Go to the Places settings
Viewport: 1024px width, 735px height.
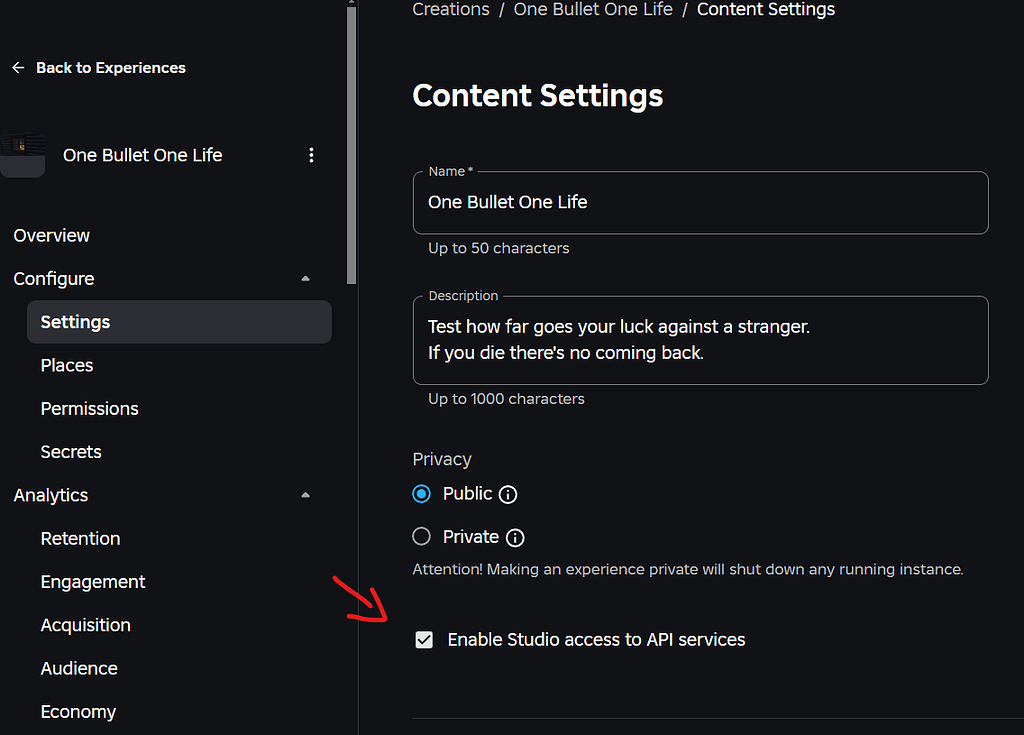pos(67,366)
